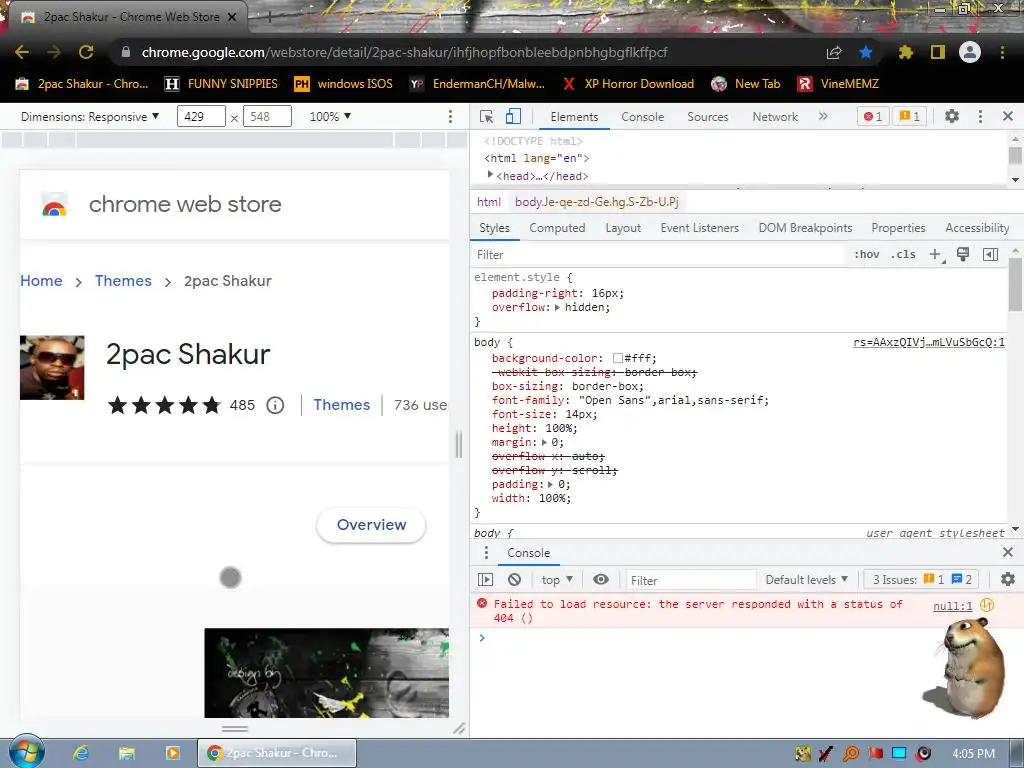
Task: Open Chrome's three-dot main menu
Action: click(1002, 52)
